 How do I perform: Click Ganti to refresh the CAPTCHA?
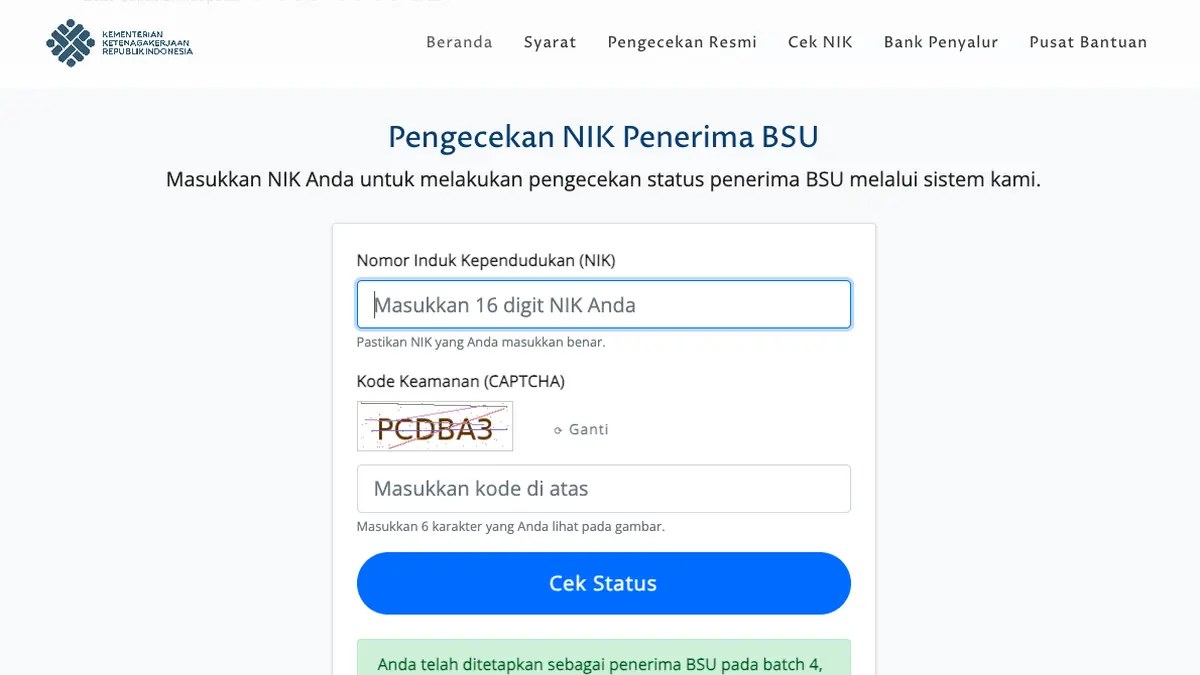pos(588,430)
